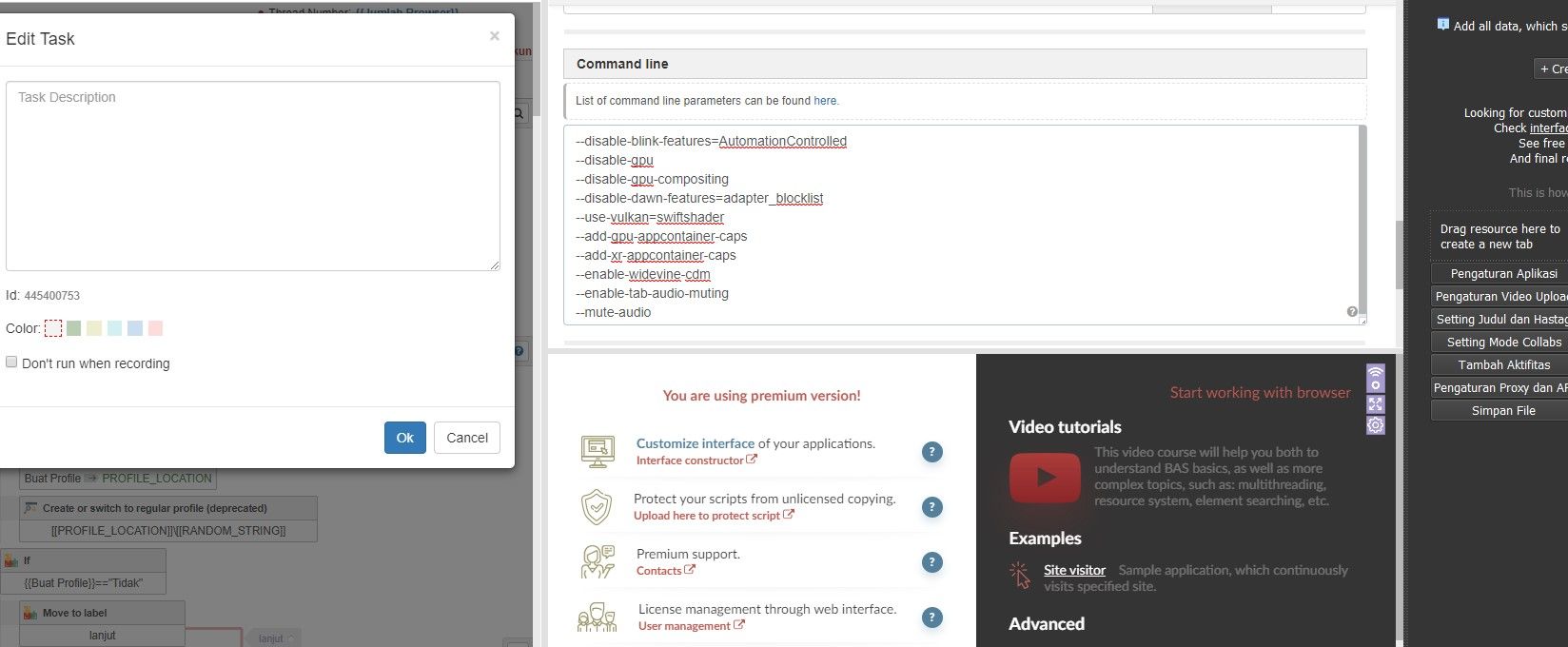Open the Contacts link
The height and width of the screenshot is (647, 1568).
click(x=665, y=571)
